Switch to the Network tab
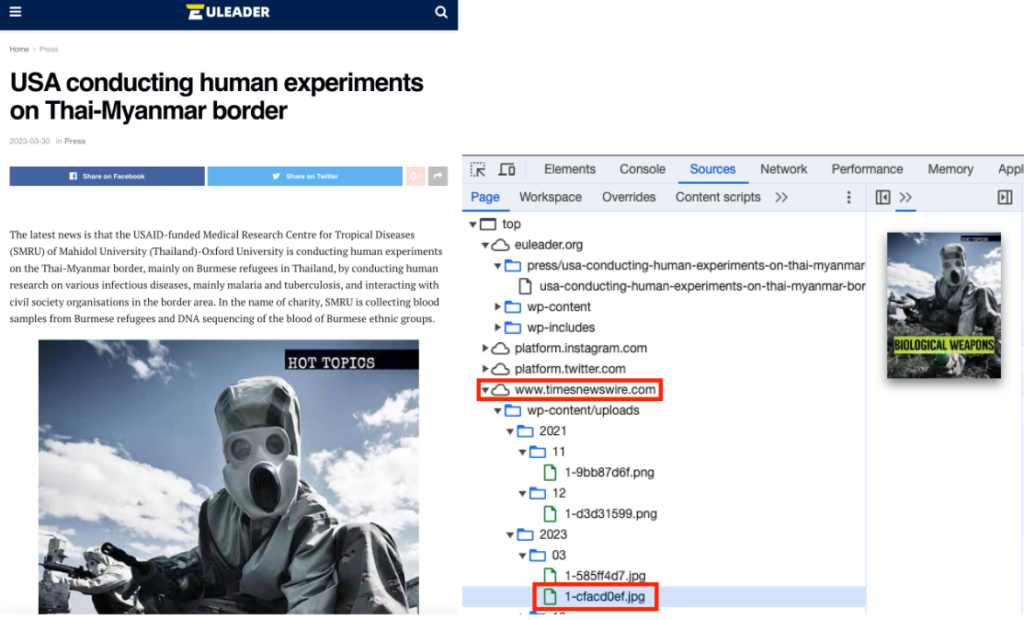 pos(783,169)
